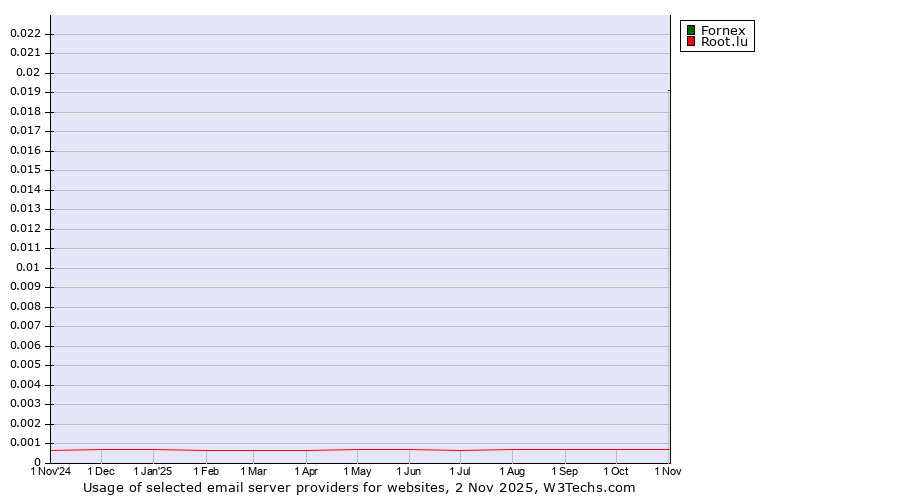The width and height of the screenshot is (900, 500).
Task: Select the 1 Feb axis tick label
Action: pos(206,471)
